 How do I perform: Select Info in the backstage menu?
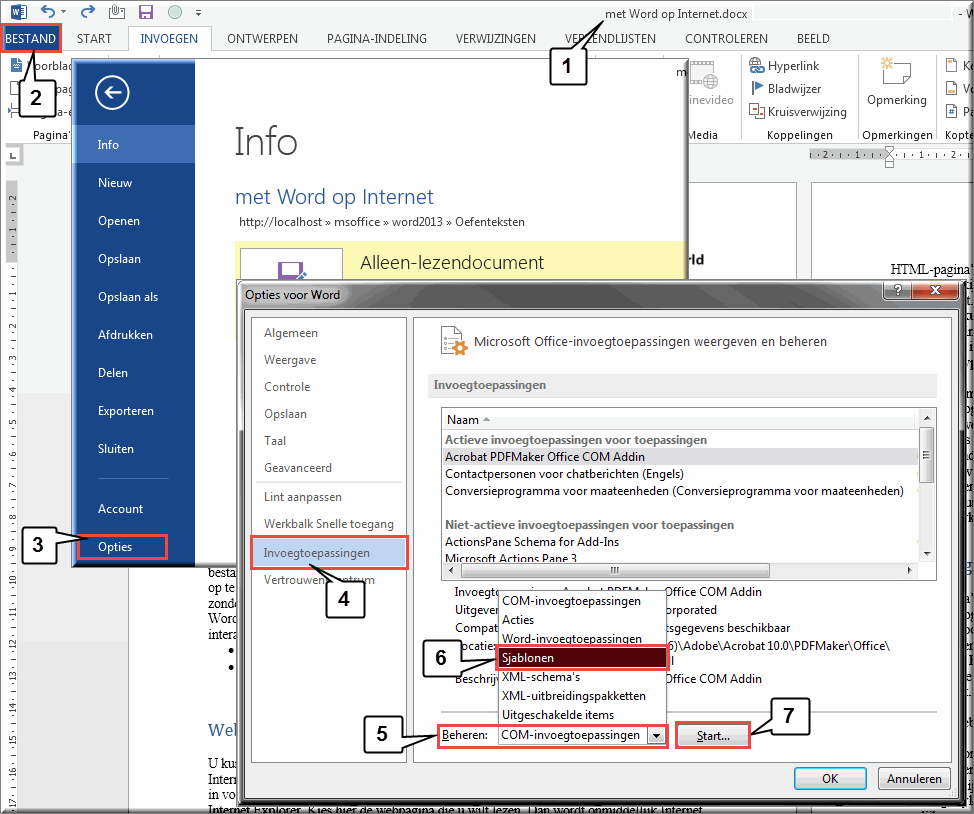click(x=134, y=145)
